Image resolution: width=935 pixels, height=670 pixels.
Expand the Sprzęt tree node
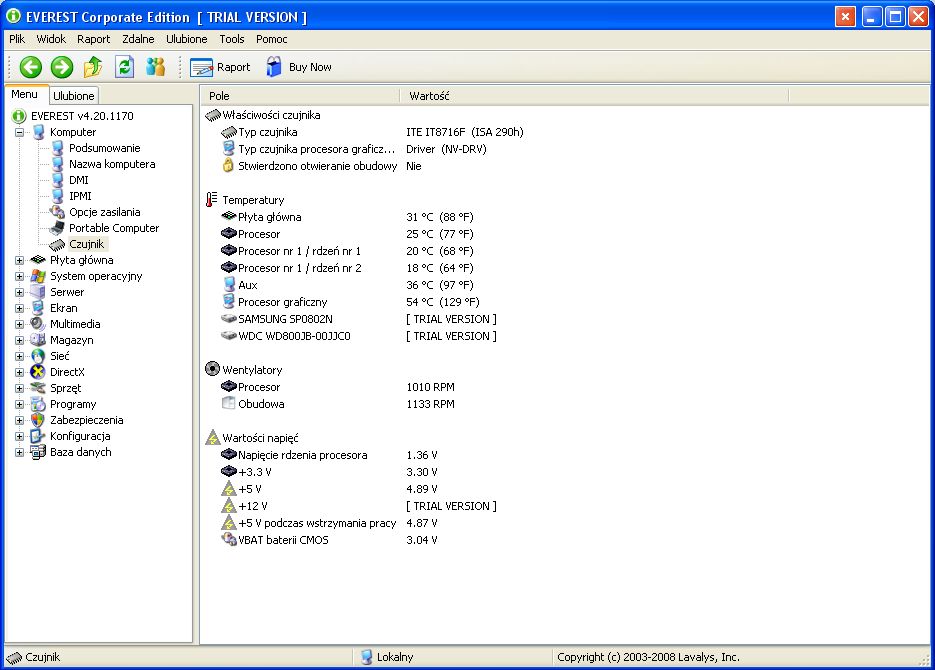click(x=20, y=389)
